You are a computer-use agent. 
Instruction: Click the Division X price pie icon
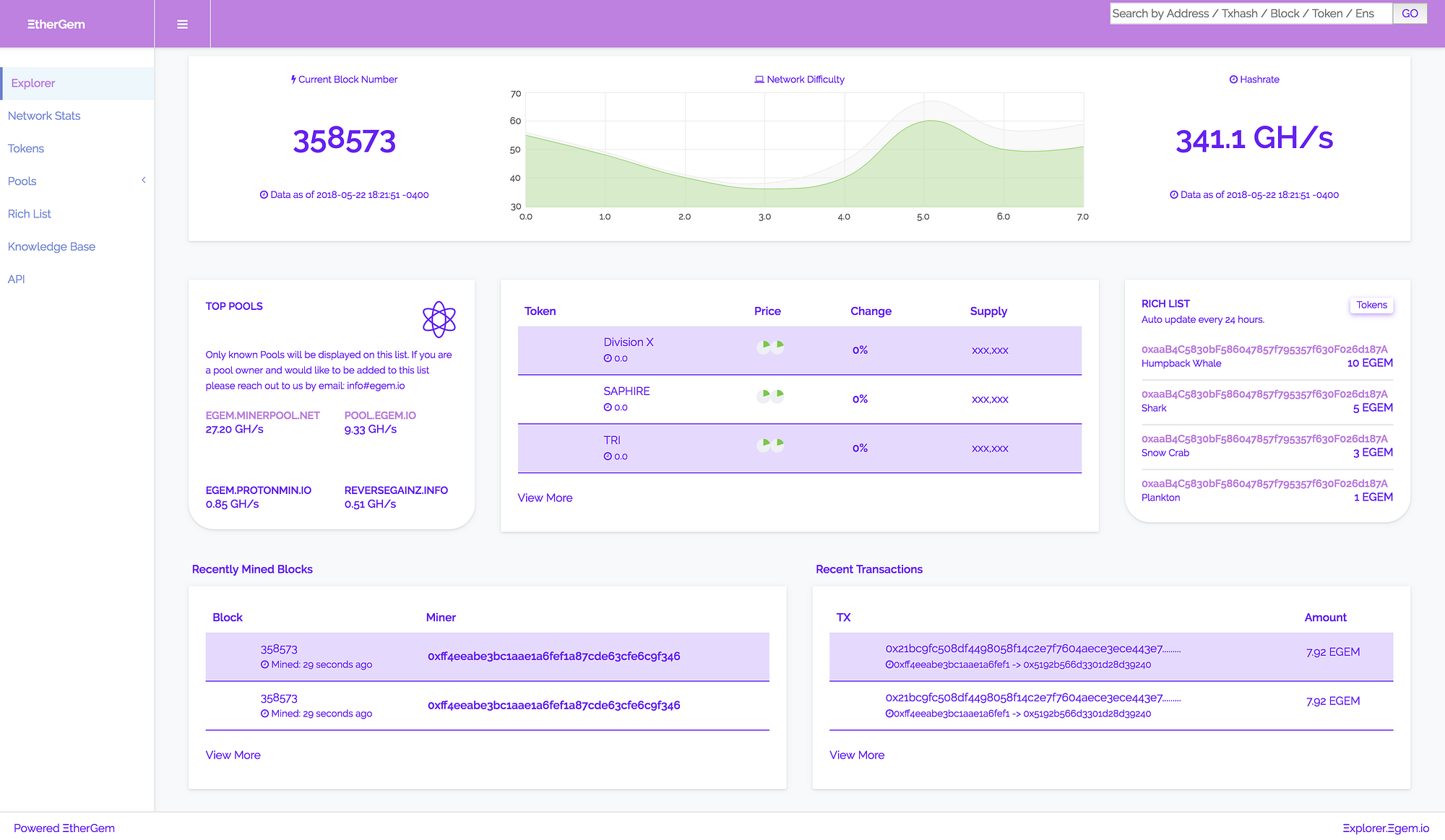click(770, 347)
